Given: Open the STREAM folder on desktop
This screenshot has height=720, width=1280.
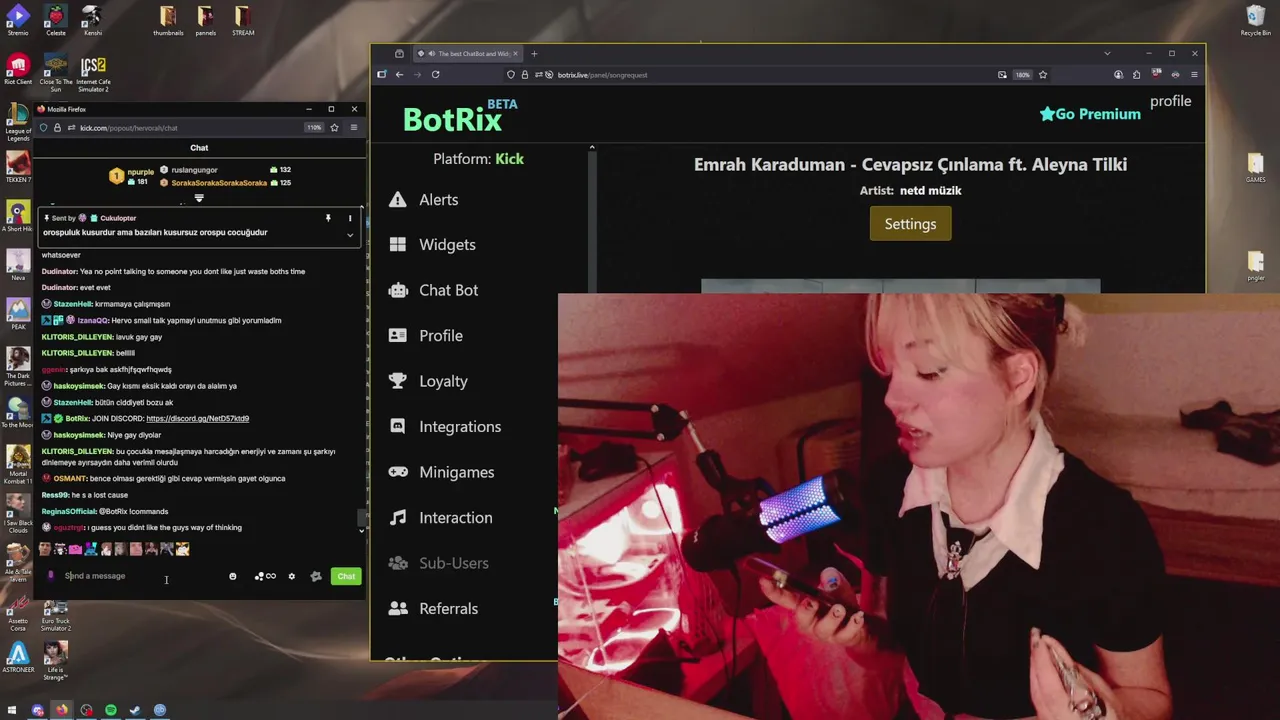Looking at the screenshot, I should pyautogui.click(x=243, y=21).
